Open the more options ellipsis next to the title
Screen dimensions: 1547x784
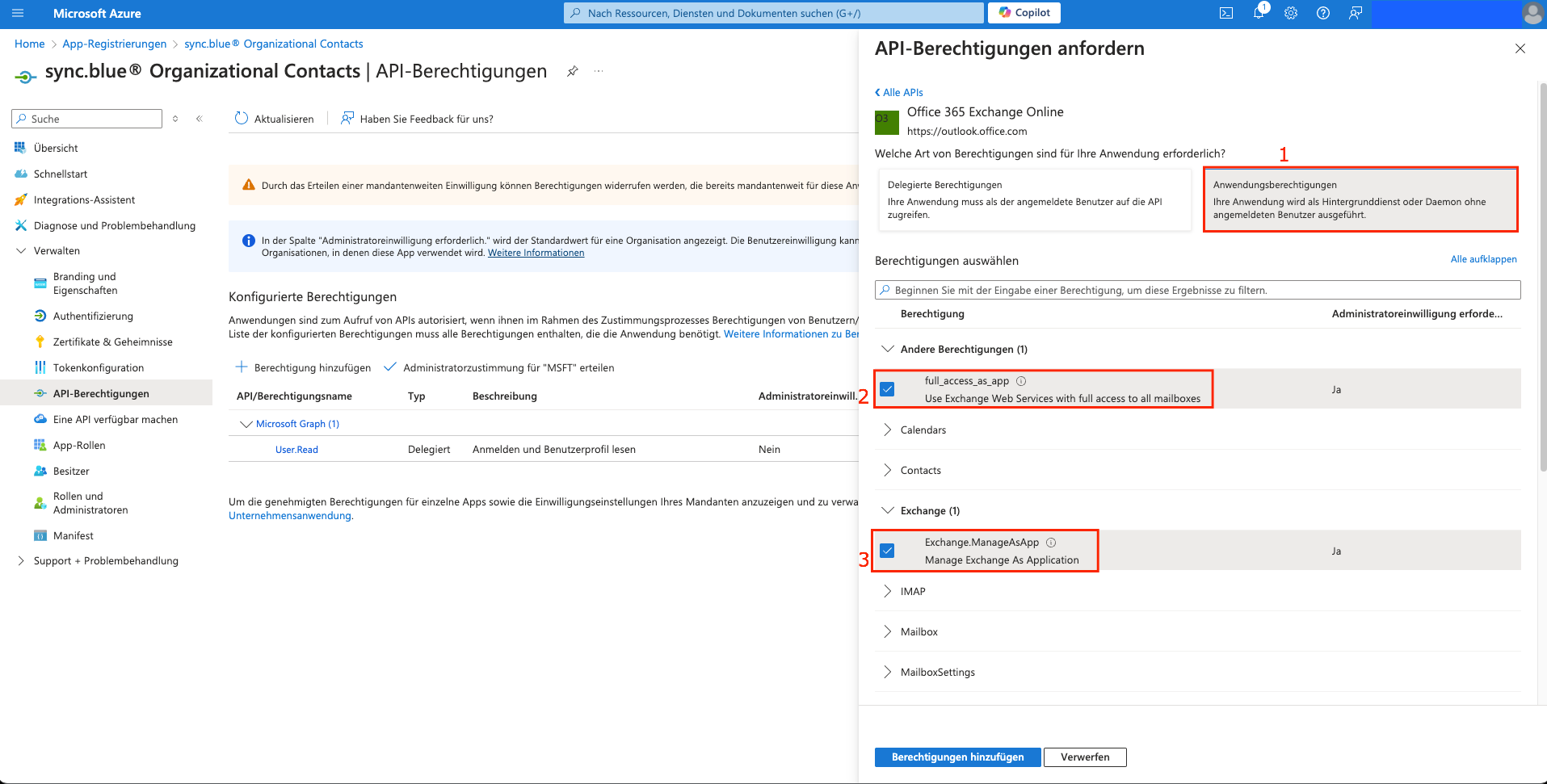[599, 71]
